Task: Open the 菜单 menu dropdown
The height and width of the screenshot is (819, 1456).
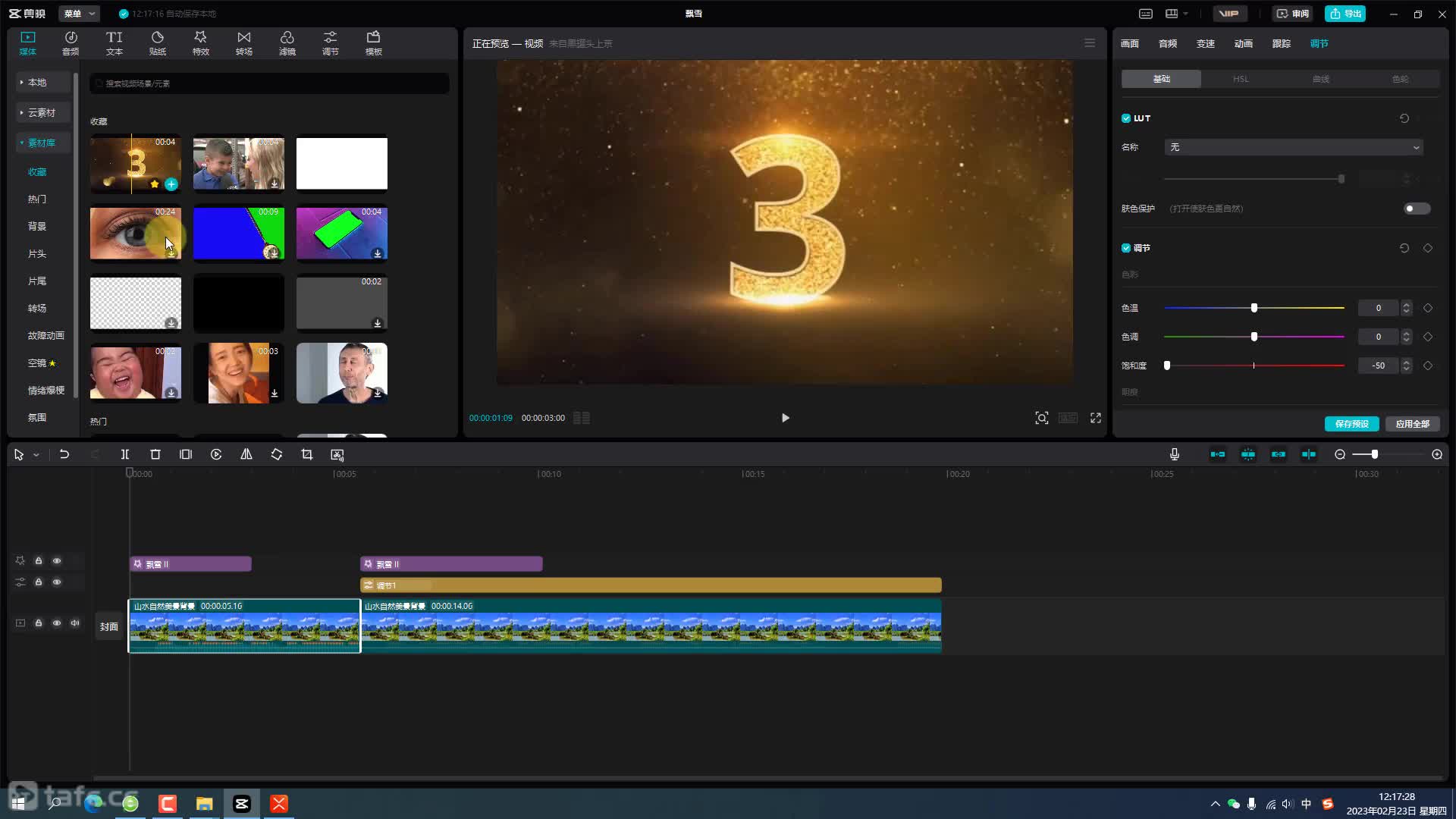Action: (79, 14)
